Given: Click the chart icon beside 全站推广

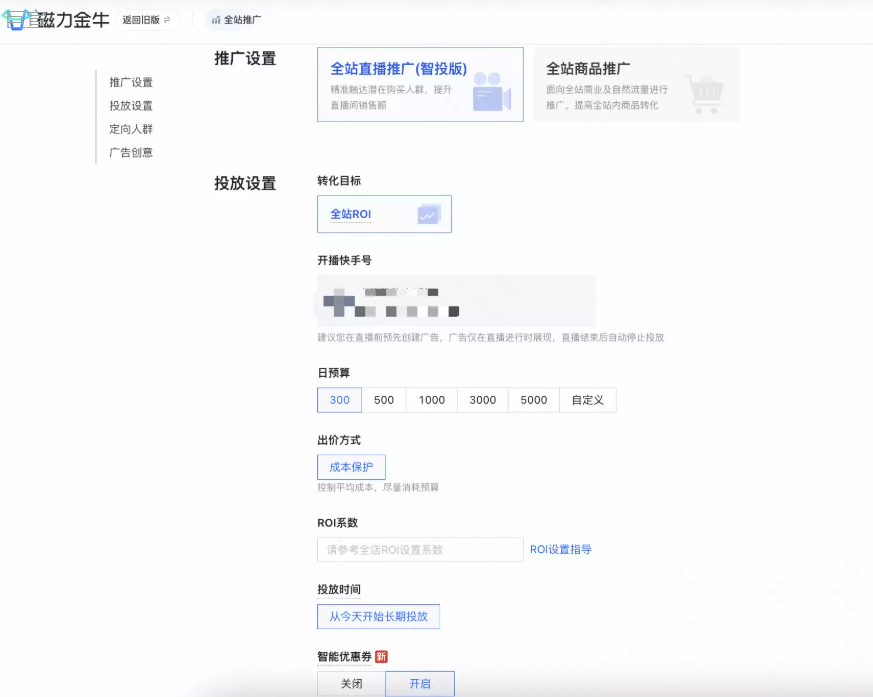Looking at the screenshot, I should point(214,18).
